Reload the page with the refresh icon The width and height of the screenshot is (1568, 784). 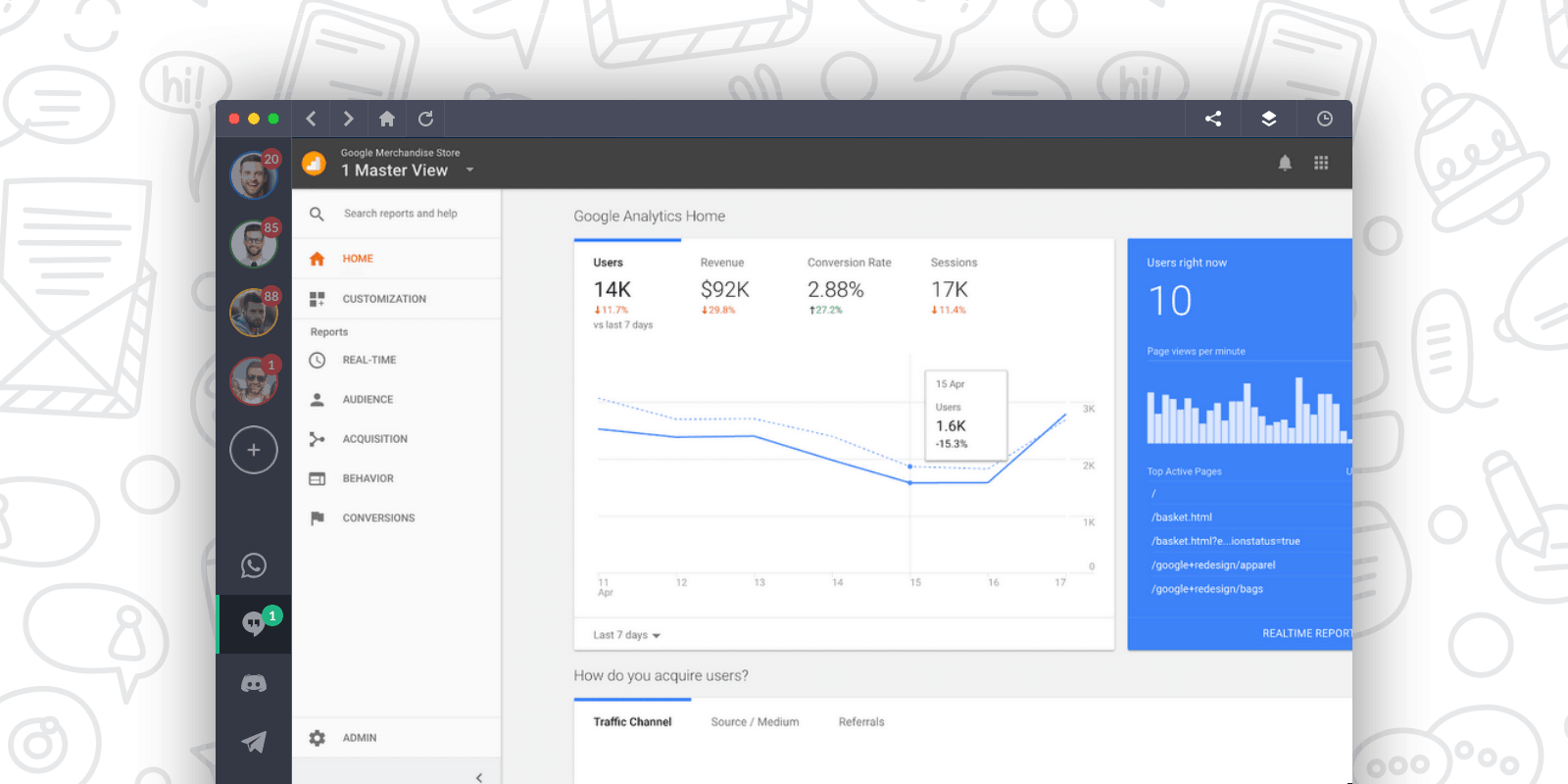pyautogui.click(x=425, y=119)
